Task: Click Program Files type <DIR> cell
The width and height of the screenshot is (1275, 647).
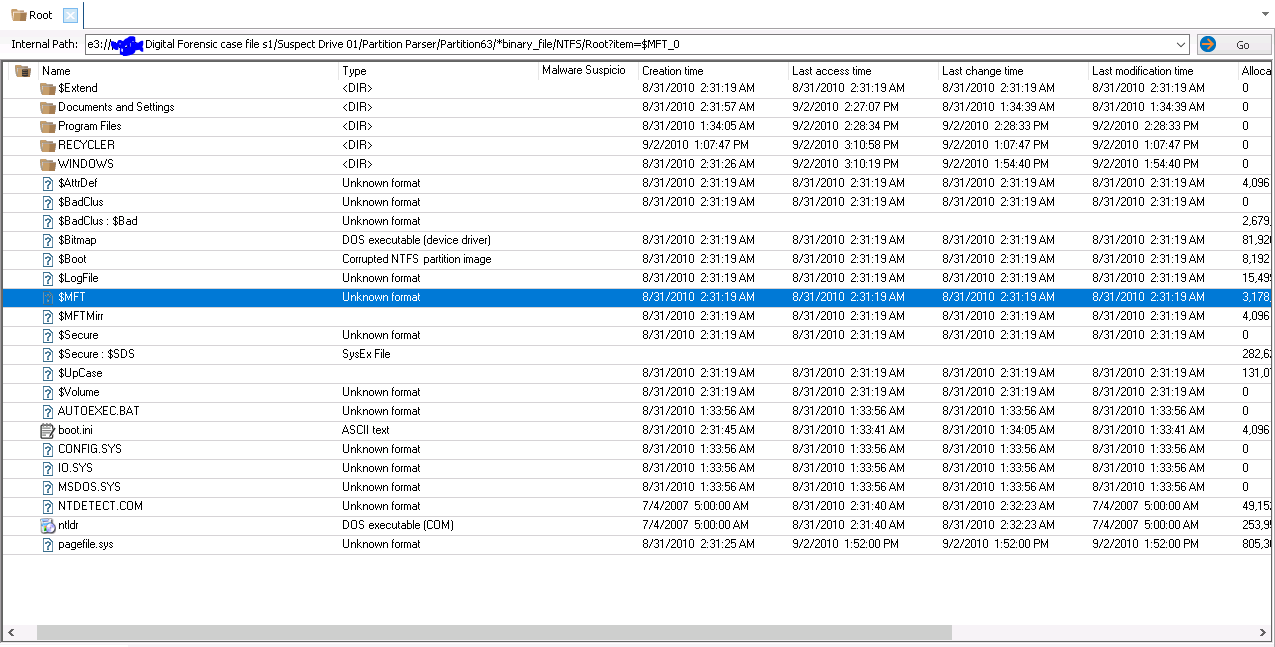Action: point(357,126)
